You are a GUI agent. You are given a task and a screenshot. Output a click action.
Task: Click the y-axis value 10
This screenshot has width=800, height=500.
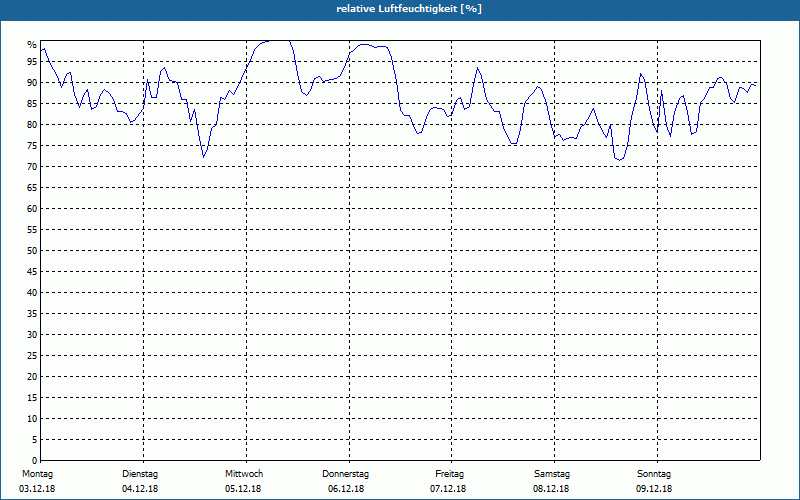[x=32, y=419]
